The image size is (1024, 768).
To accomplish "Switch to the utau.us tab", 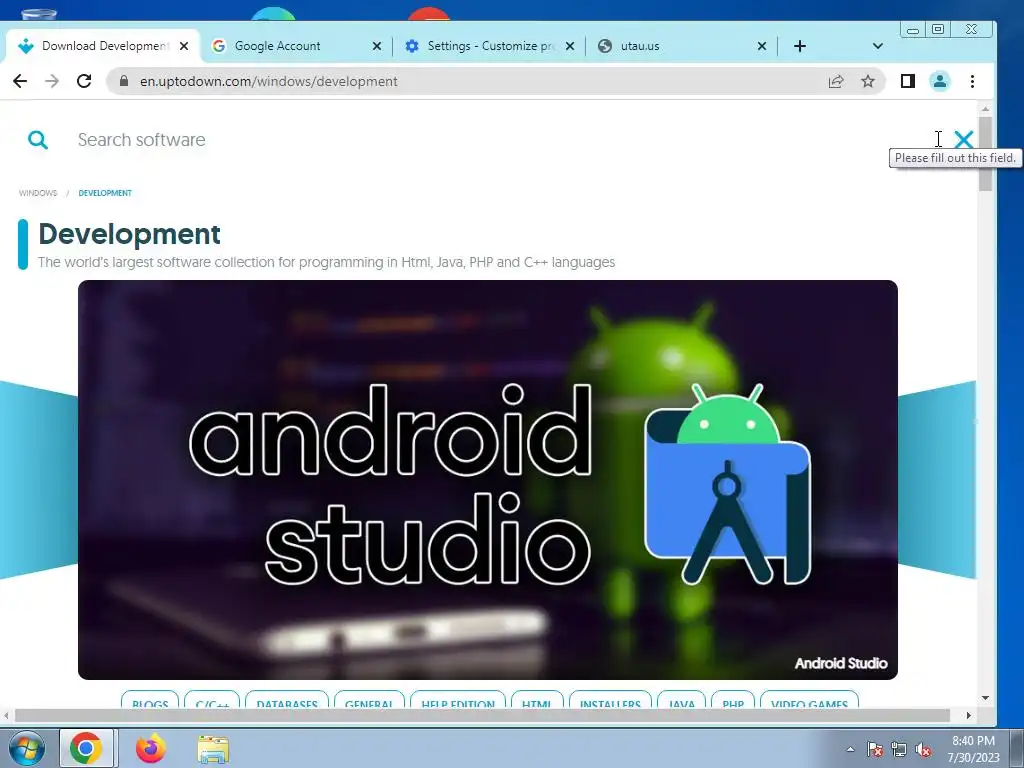I will click(x=681, y=46).
